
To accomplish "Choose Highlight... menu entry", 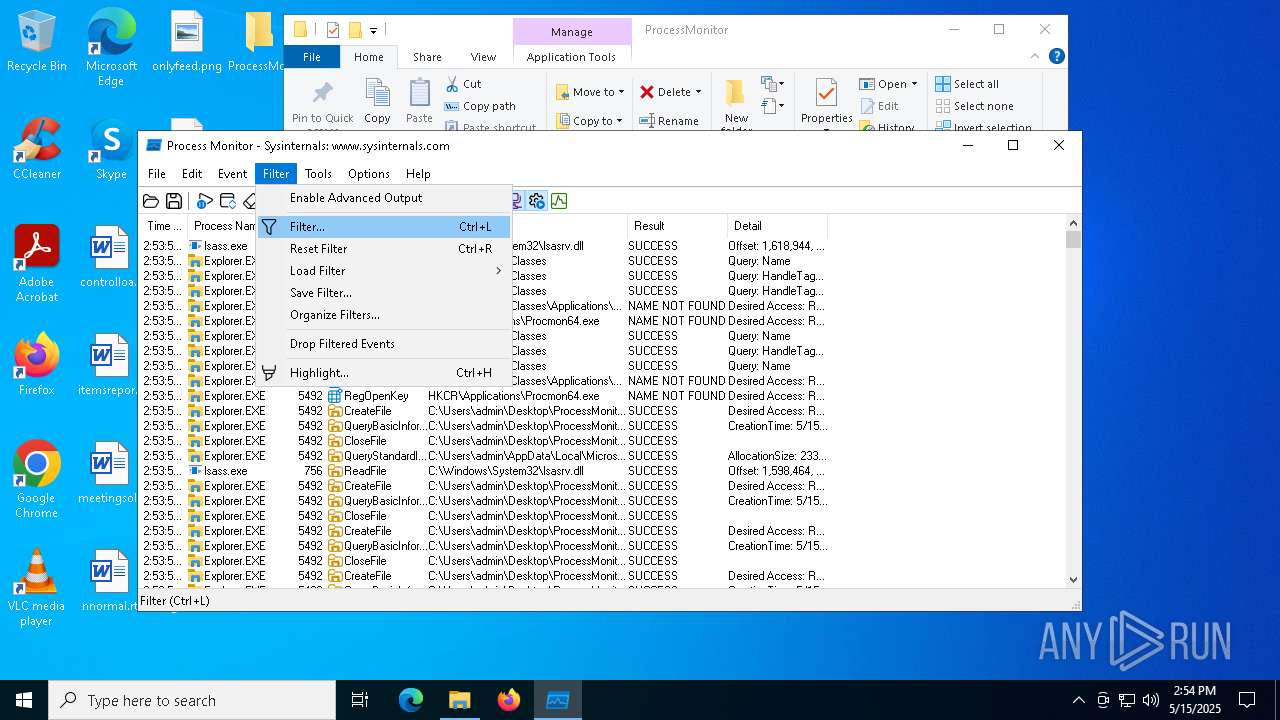I will [384, 373].
